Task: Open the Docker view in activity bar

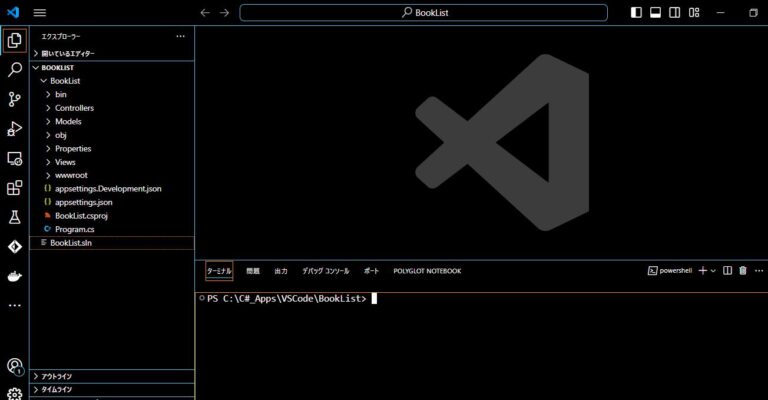Action: (14, 275)
